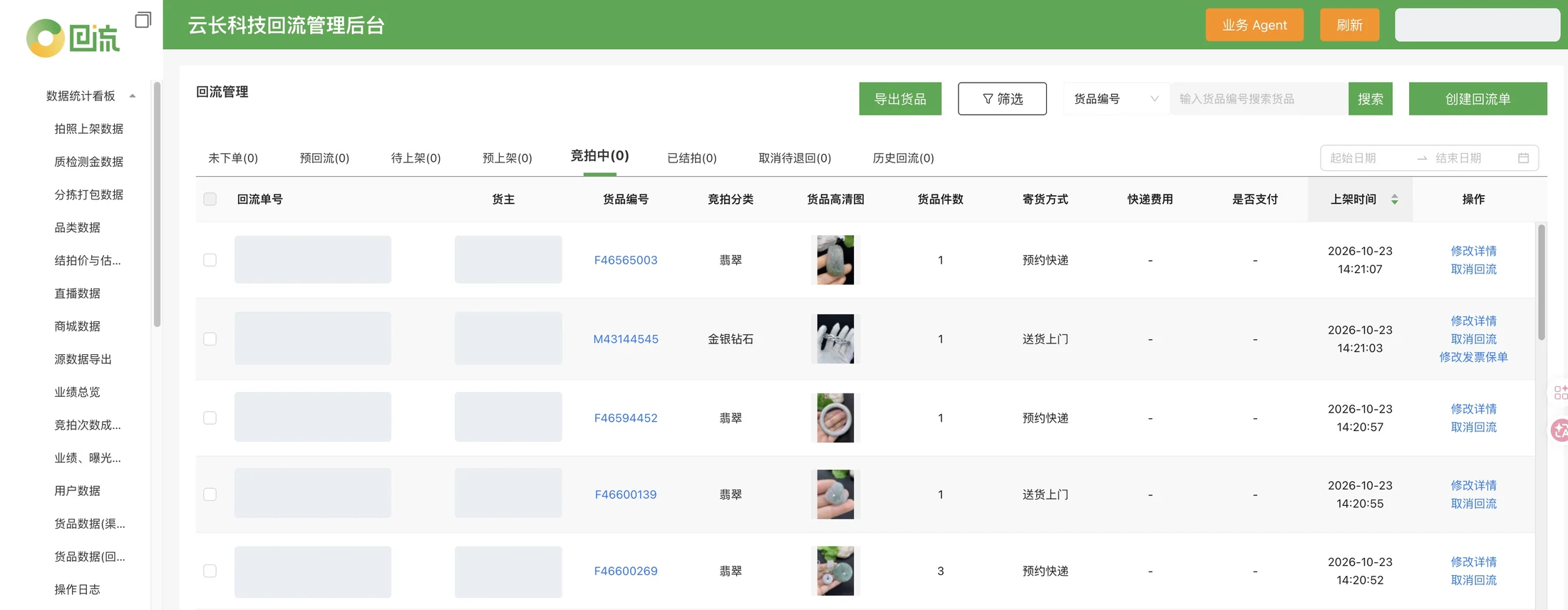Click the pink translate floating icon at right edge
This screenshot has height=610, width=1568.
click(1560, 430)
